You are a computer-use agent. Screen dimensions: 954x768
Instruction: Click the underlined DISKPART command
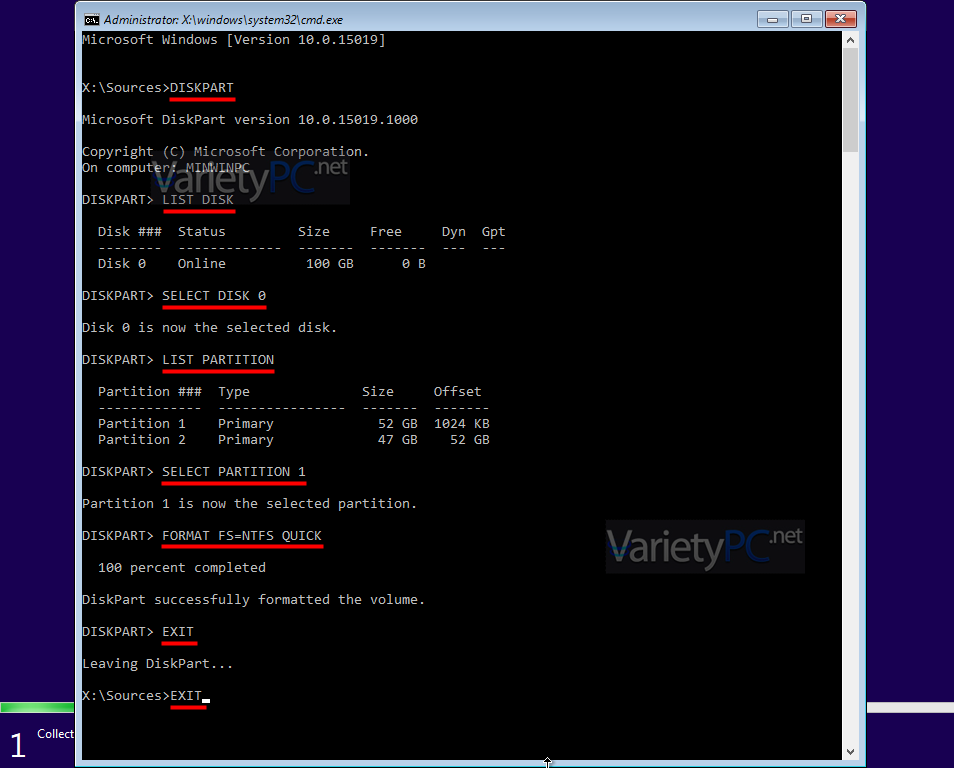(x=202, y=88)
